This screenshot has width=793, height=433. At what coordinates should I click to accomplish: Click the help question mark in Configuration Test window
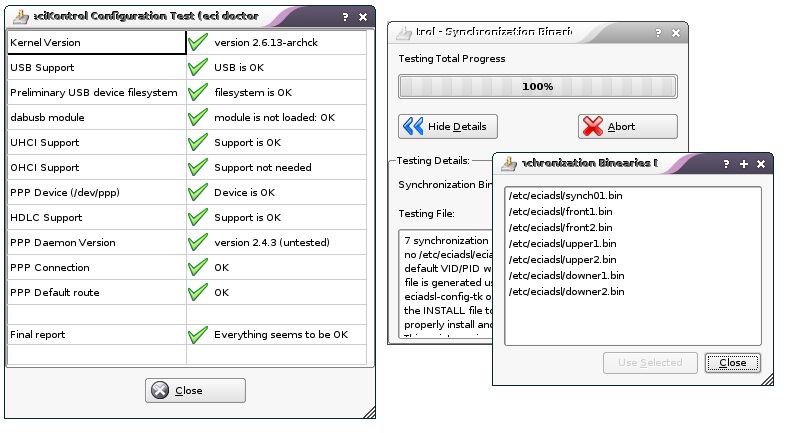[x=345, y=17]
